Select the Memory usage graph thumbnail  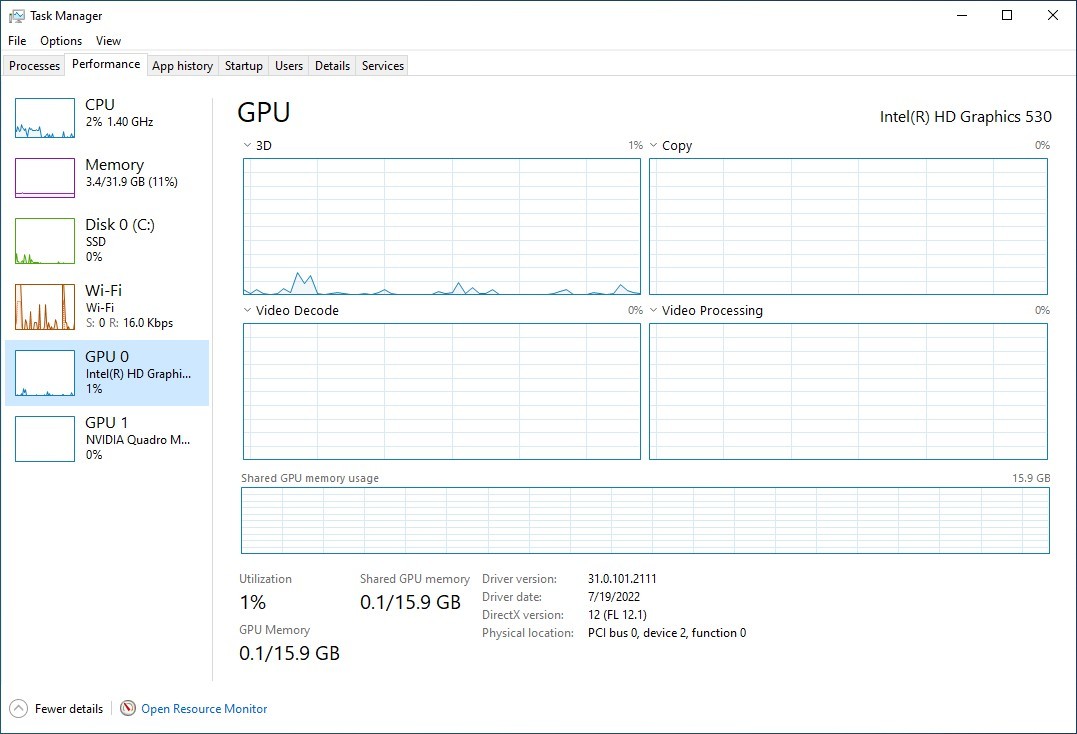tap(45, 178)
